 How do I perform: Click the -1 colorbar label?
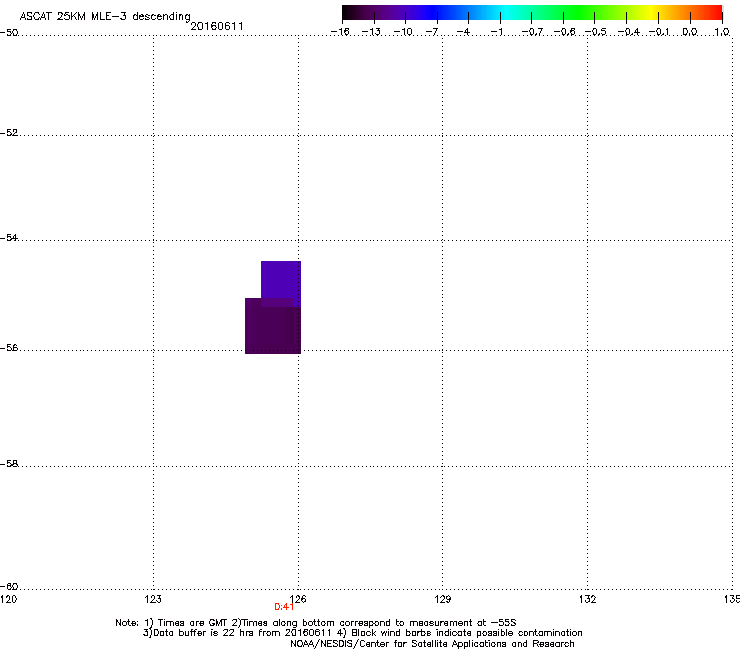tap(496, 32)
